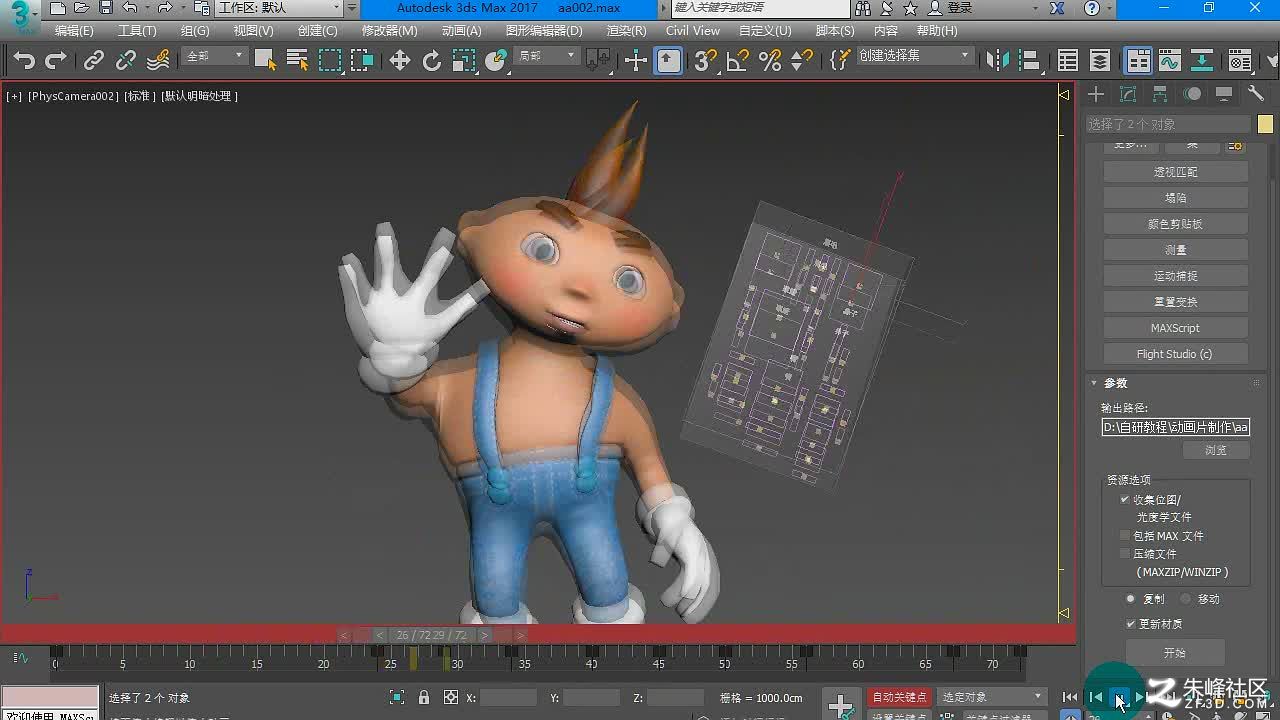Click the 颜色剪贴板 utility button

[1175, 224]
